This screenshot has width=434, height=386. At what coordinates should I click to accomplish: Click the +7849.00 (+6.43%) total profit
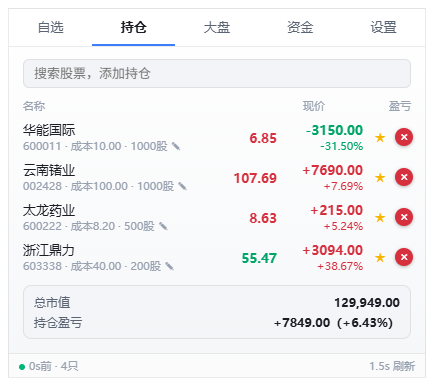pos(333,323)
